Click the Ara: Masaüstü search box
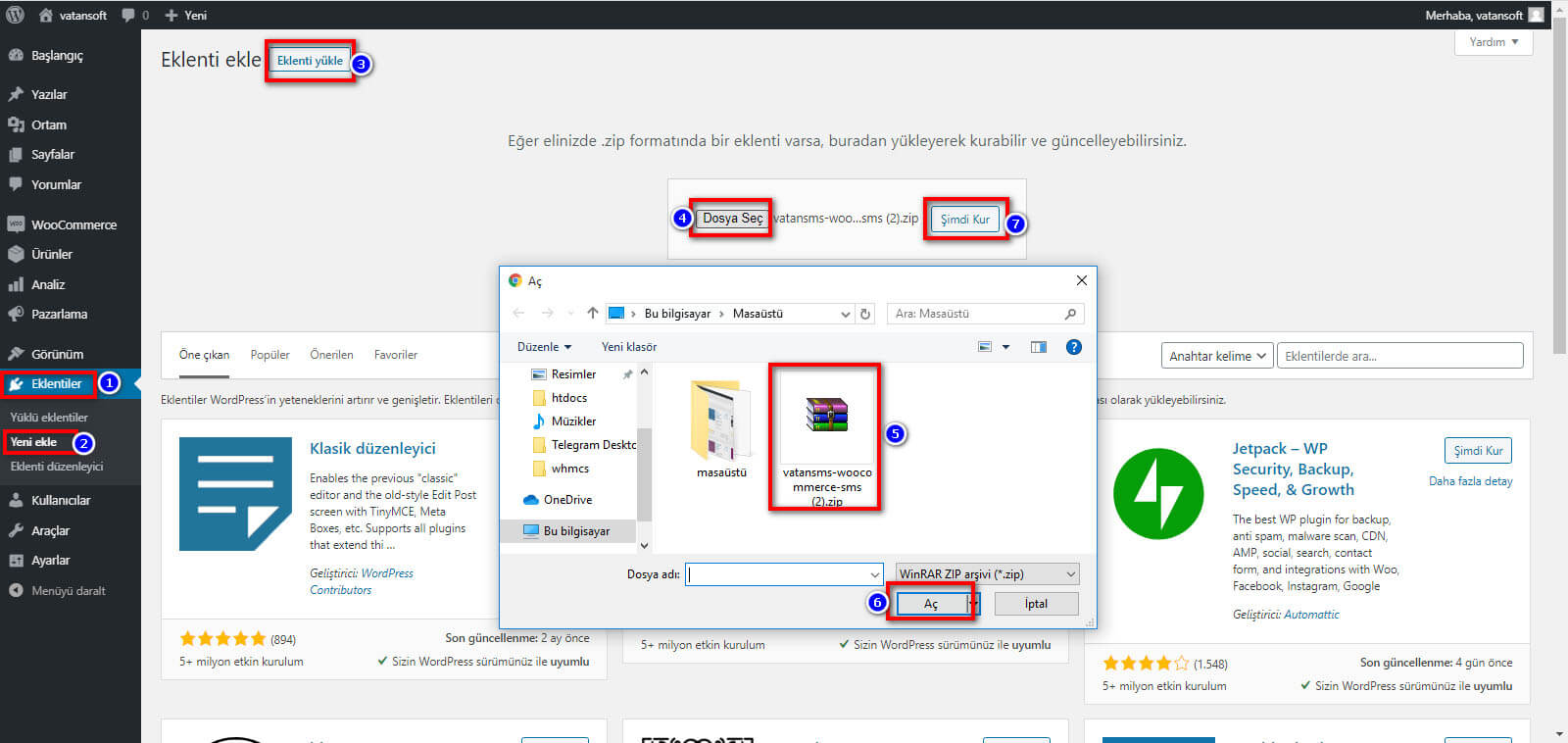This screenshot has height=743, width=1568. pyautogui.click(x=985, y=314)
